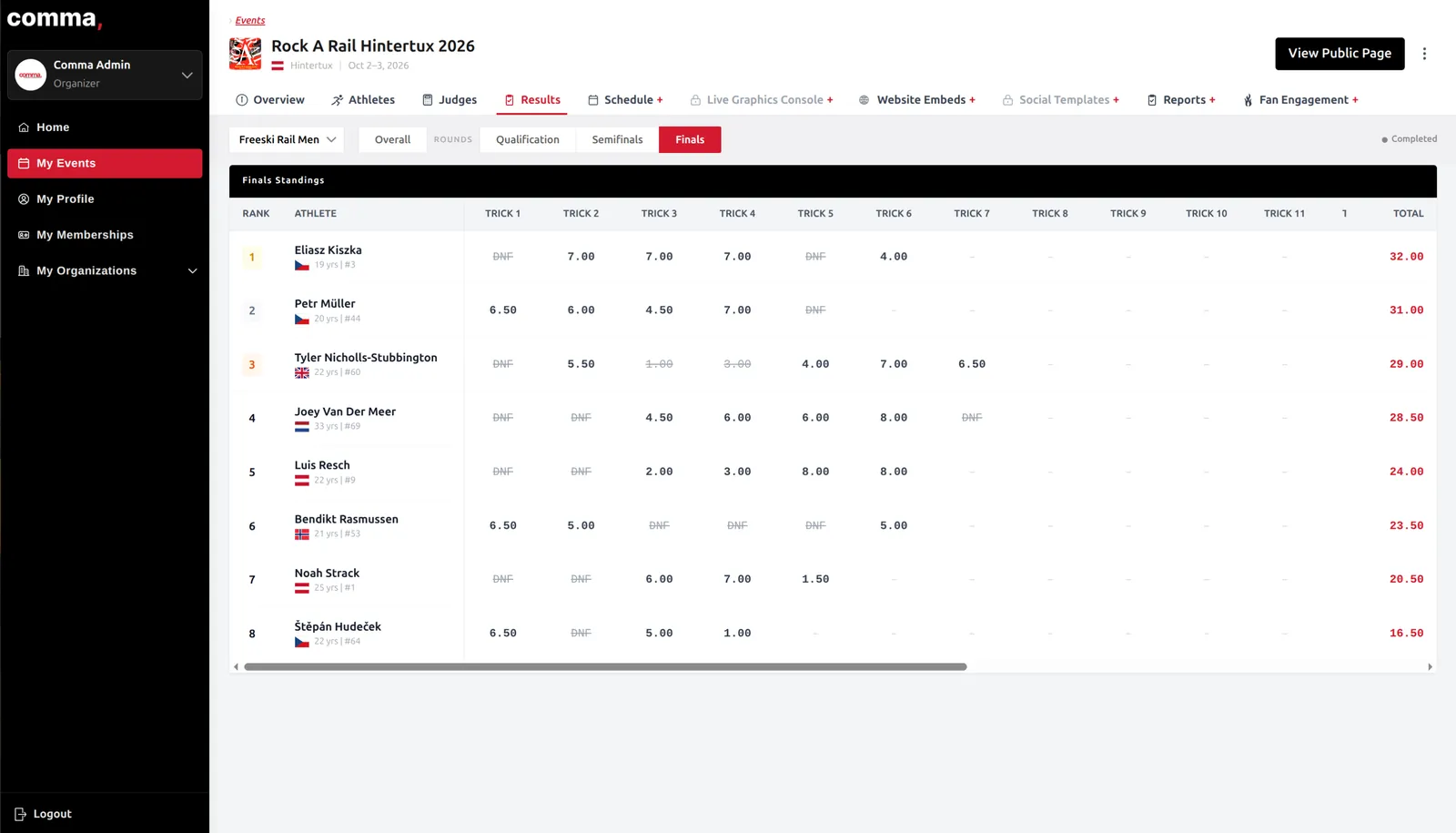Click the scroll right arrow of table
This screenshot has height=833, width=1456.
1430,667
